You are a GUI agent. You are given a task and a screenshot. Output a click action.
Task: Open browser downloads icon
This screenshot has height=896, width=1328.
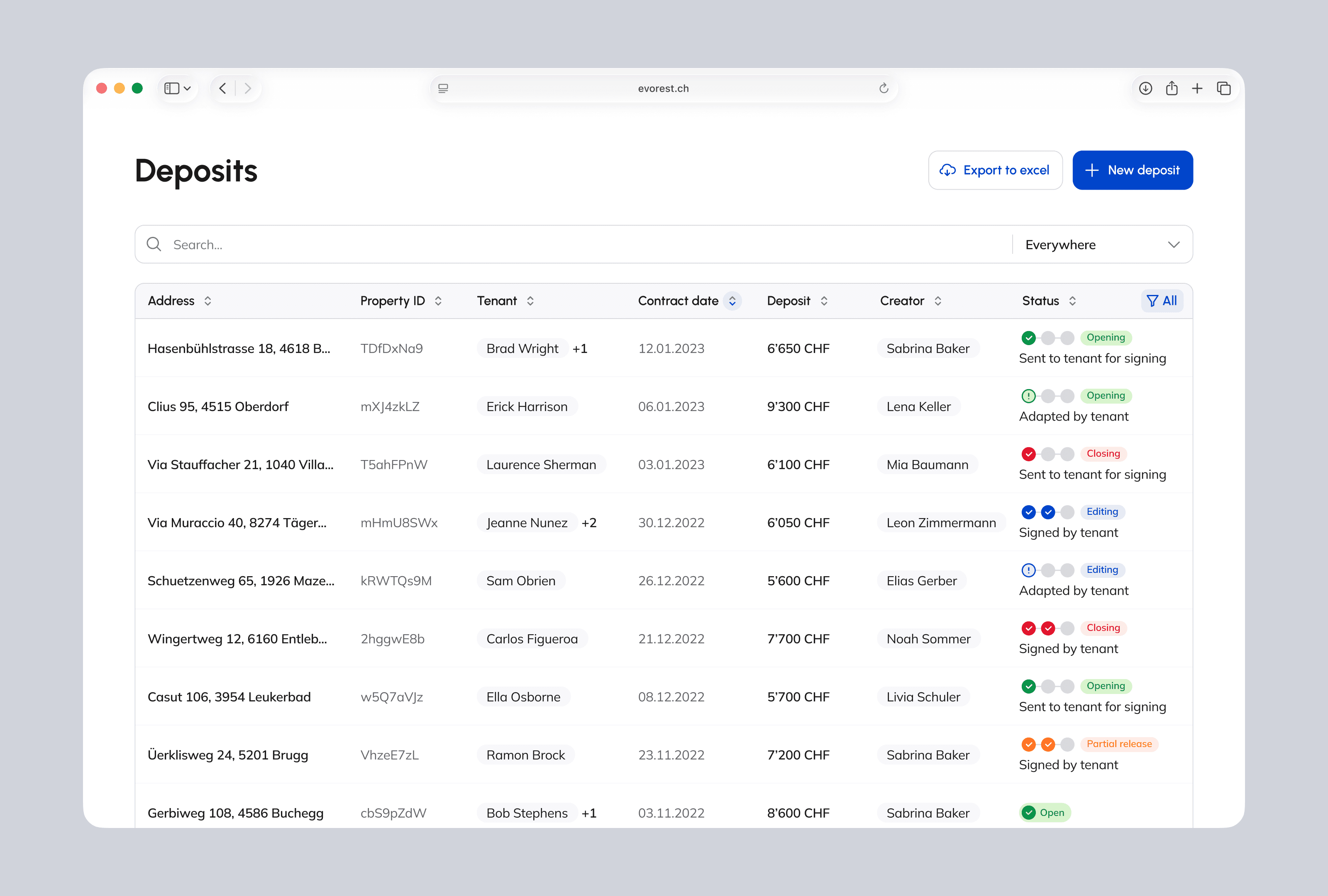click(1145, 88)
